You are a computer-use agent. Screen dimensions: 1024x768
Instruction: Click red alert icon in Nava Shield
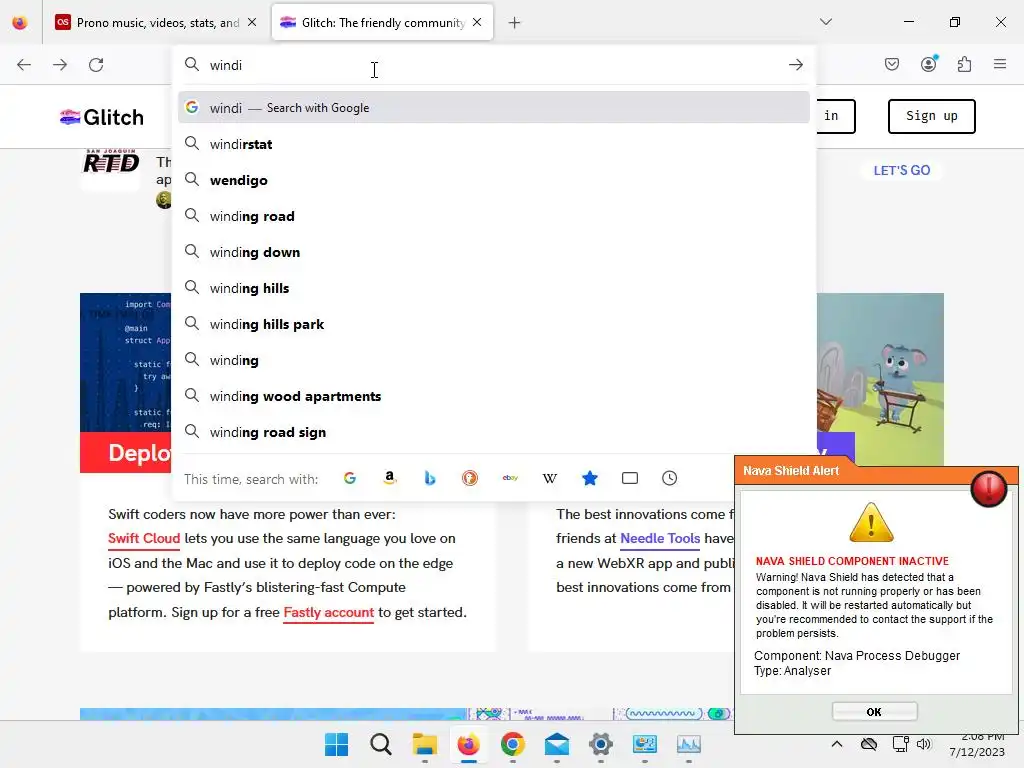tap(989, 488)
